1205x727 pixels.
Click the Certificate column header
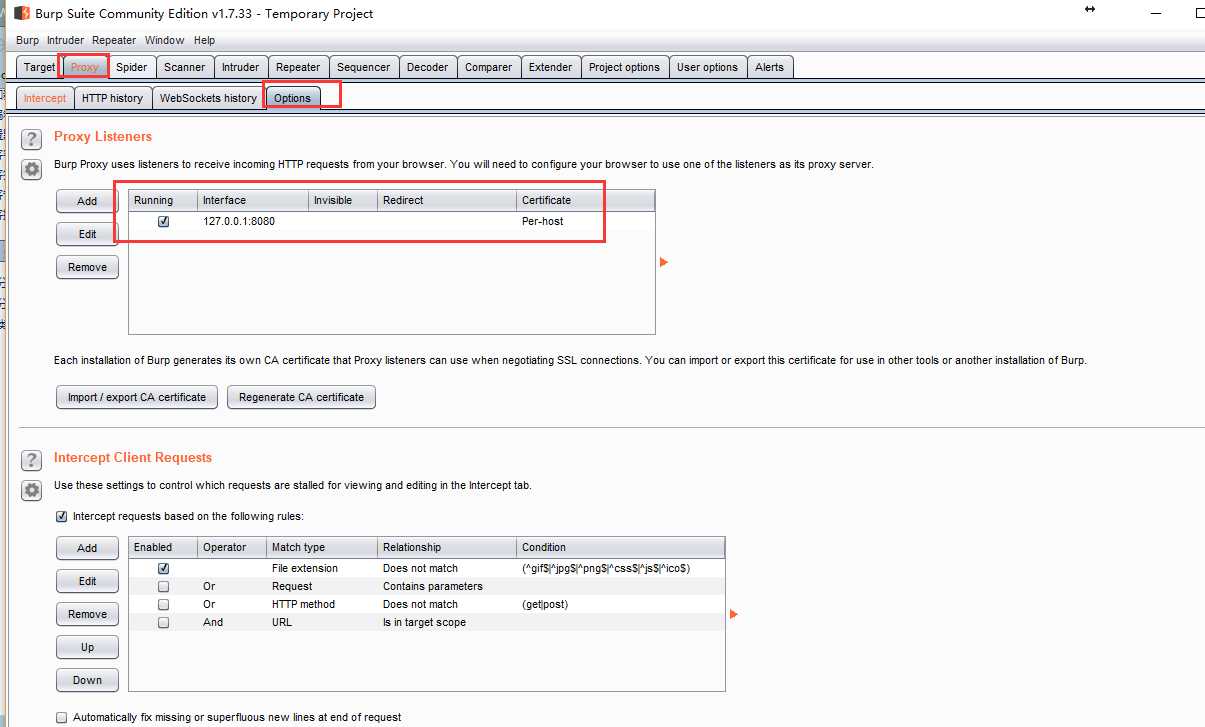pos(586,200)
